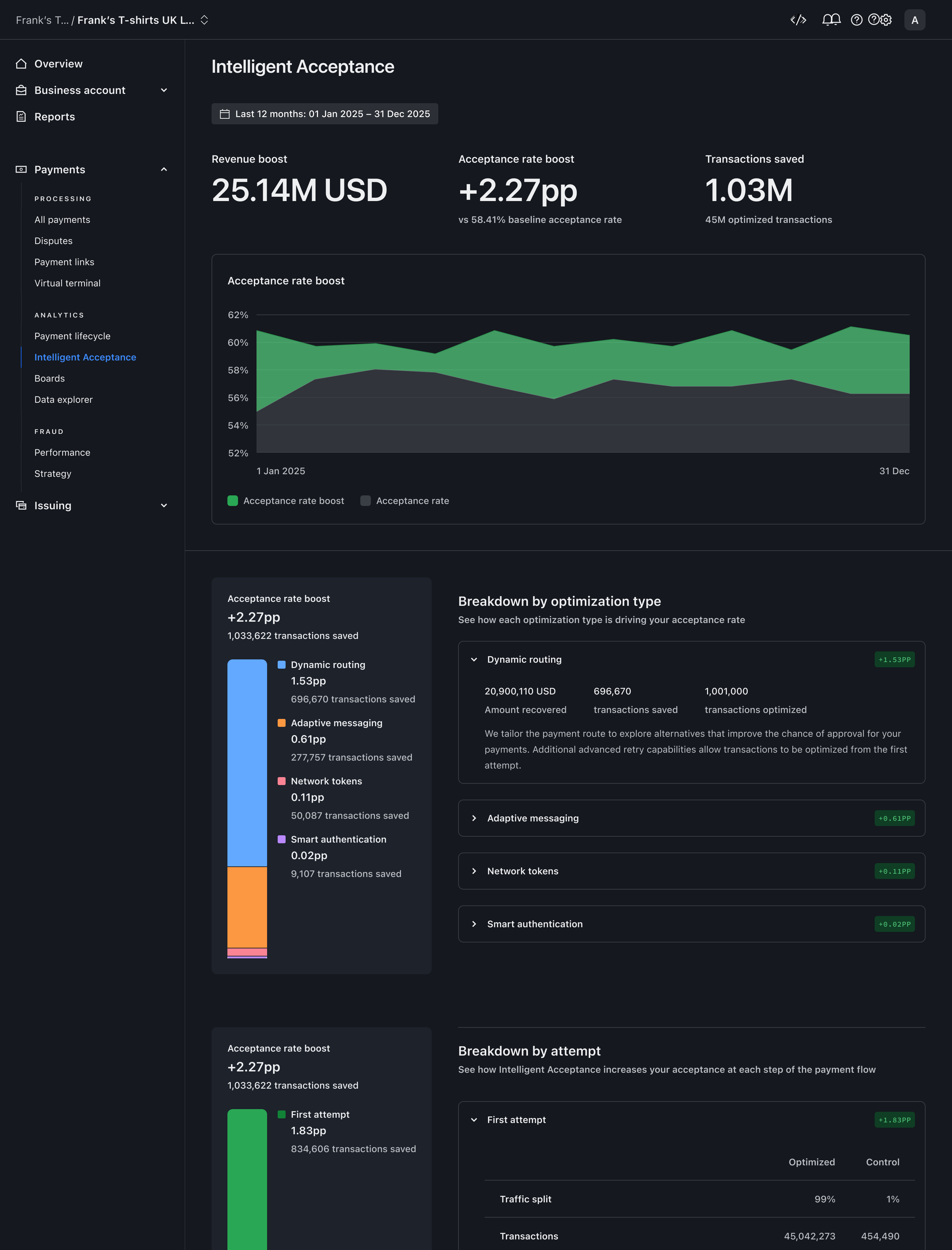Open Data explorer
Screen dimensions: 952x1250
click(63, 400)
